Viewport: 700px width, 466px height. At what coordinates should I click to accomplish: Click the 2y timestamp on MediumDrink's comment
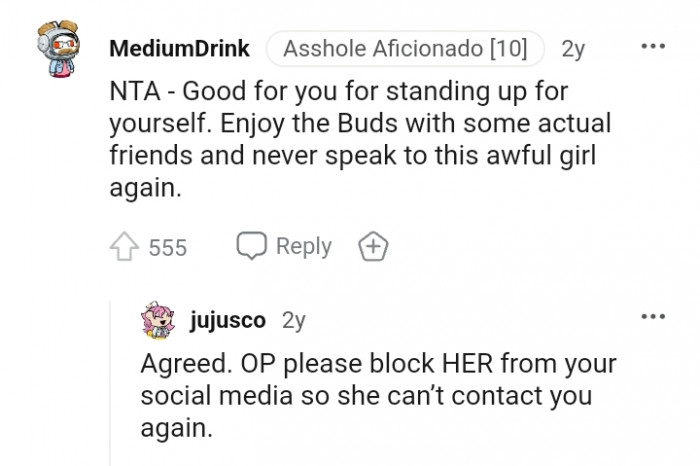click(574, 48)
